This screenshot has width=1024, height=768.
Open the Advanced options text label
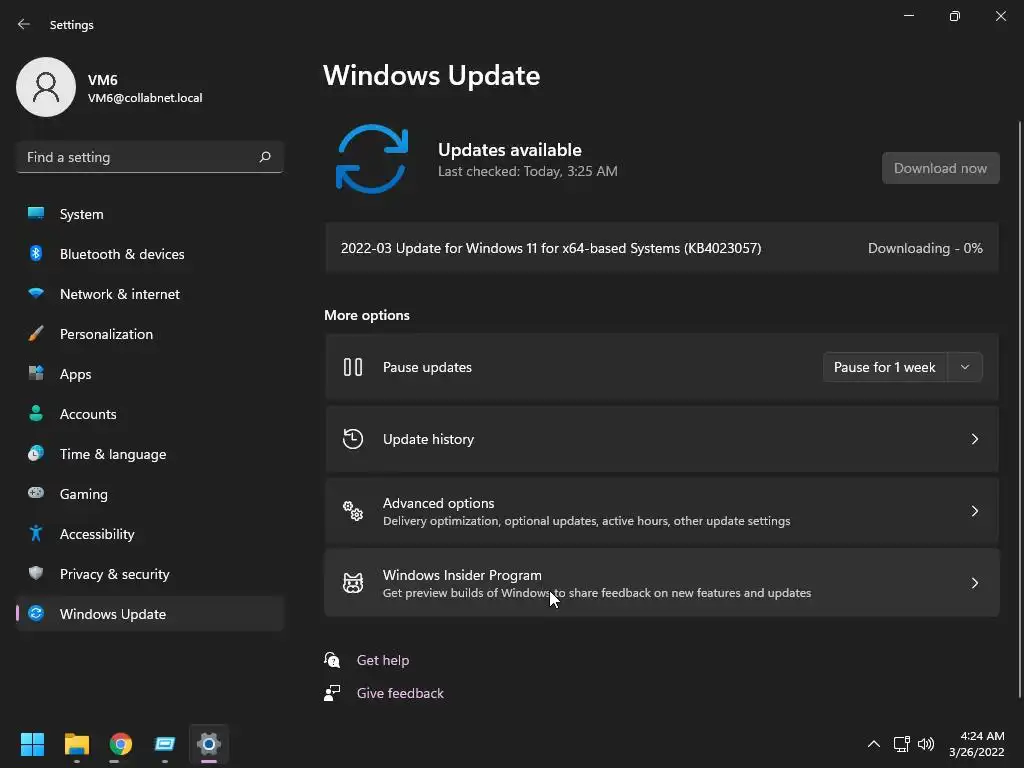438,503
